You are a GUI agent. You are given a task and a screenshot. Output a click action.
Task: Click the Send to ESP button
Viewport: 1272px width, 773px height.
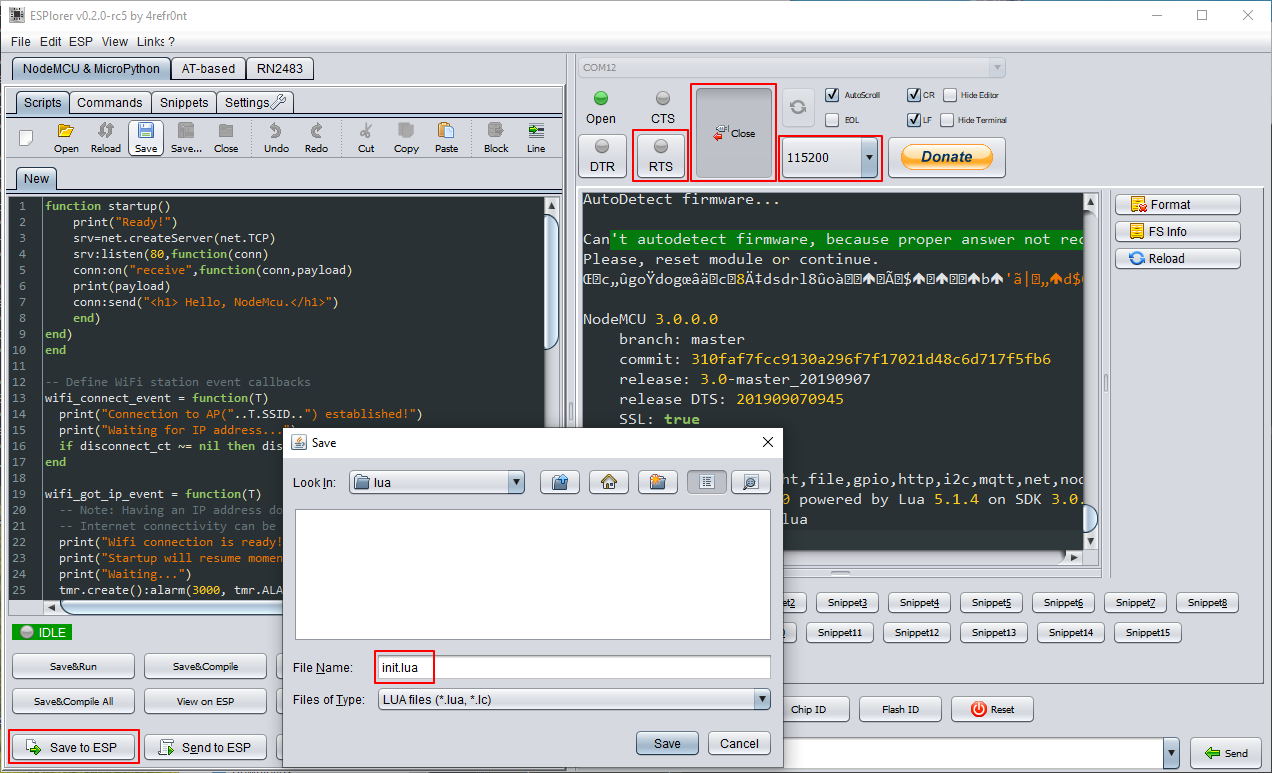(205, 747)
